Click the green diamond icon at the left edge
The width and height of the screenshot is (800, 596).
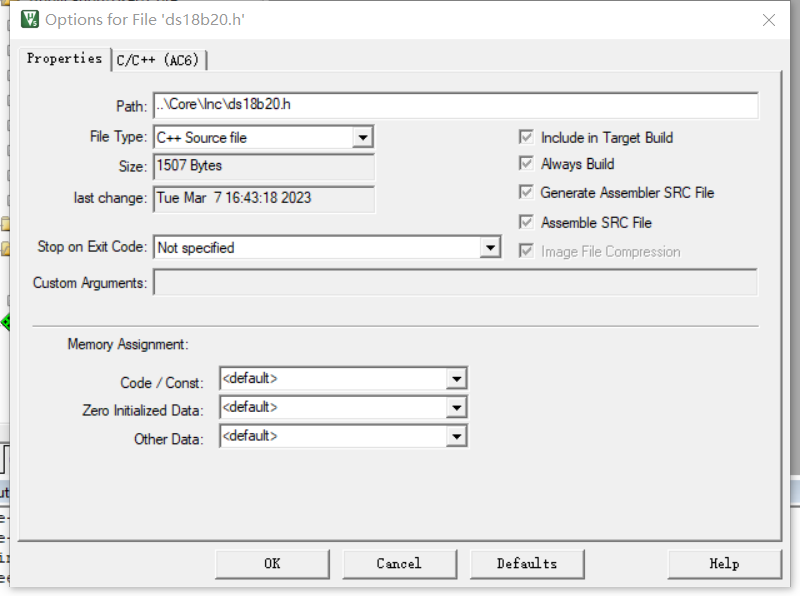pyautogui.click(x=6, y=321)
